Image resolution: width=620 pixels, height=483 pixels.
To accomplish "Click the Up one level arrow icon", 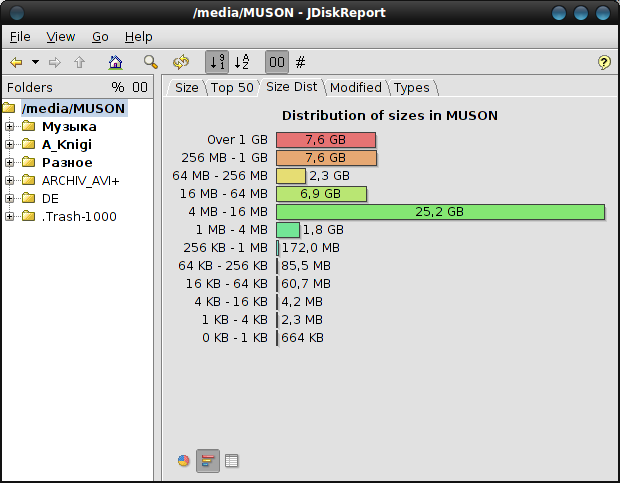I will pyautogui.click(x=79, y=62).
